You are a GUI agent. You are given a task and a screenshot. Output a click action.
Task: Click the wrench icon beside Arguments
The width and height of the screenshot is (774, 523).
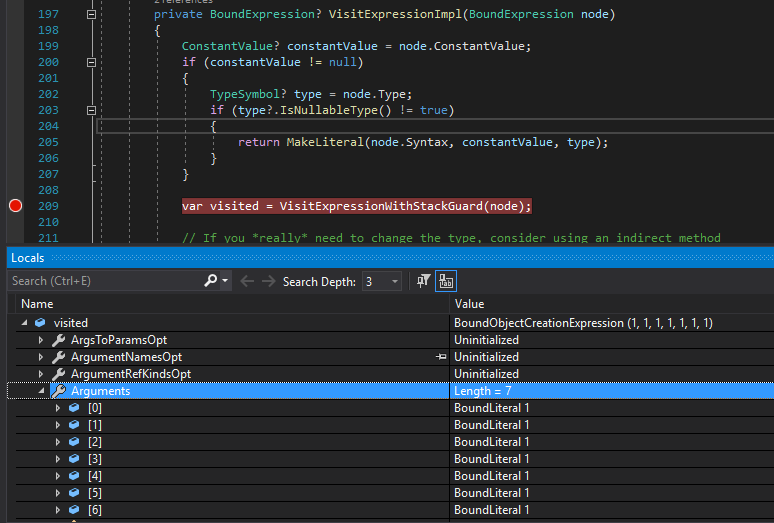(x=58, y=391)
